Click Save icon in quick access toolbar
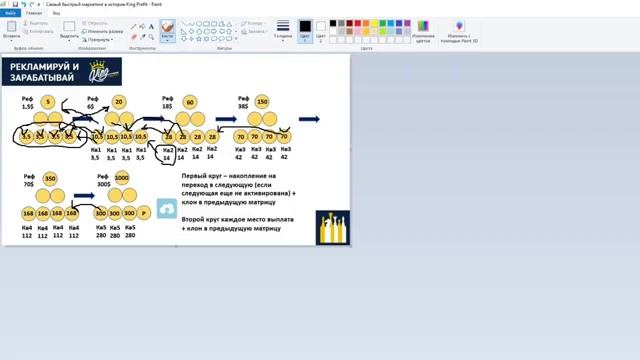This screenshot has width=640, height=360. tap(15, 4)
